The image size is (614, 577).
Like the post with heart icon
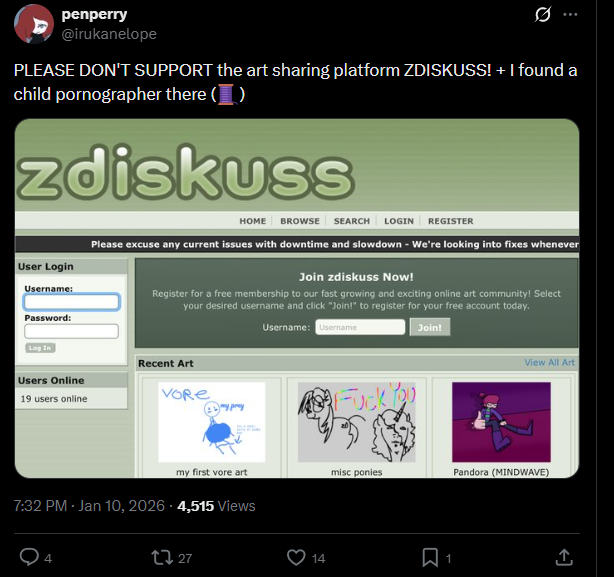click(x=296, y=557)
